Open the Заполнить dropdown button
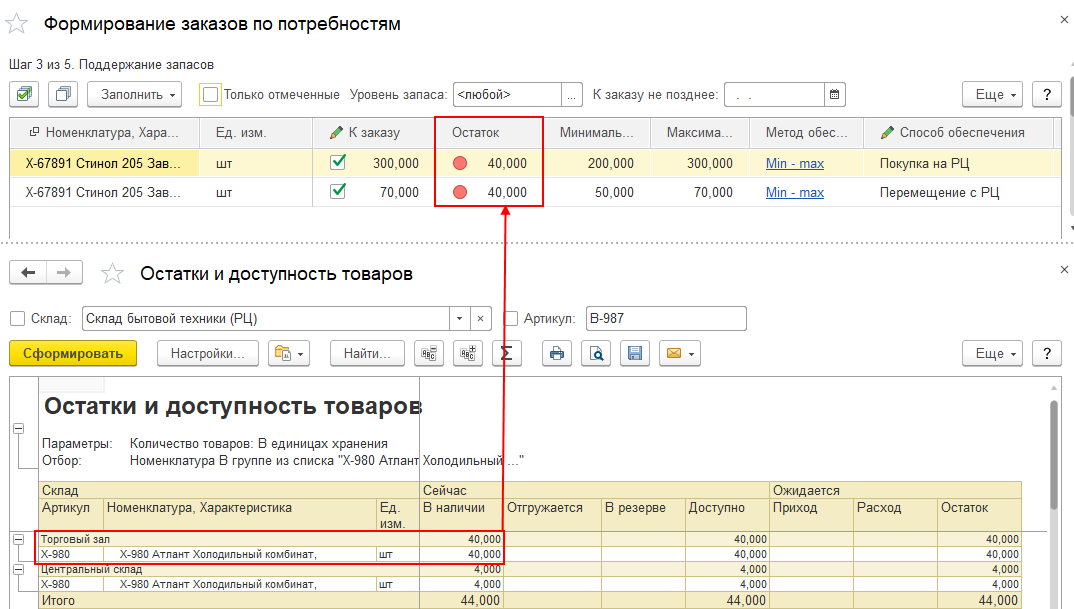Image resolution: width=1074 pixels, height=609 pixels. point(134,95)
